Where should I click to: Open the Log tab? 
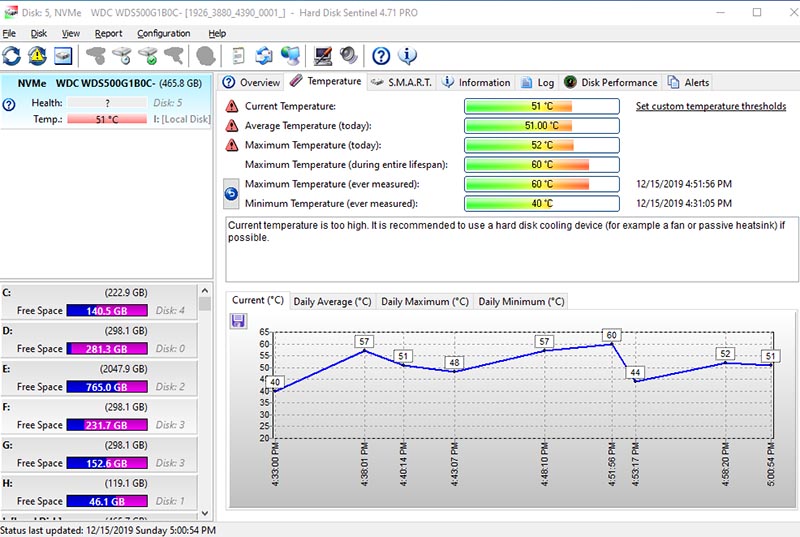click(537, 82)
